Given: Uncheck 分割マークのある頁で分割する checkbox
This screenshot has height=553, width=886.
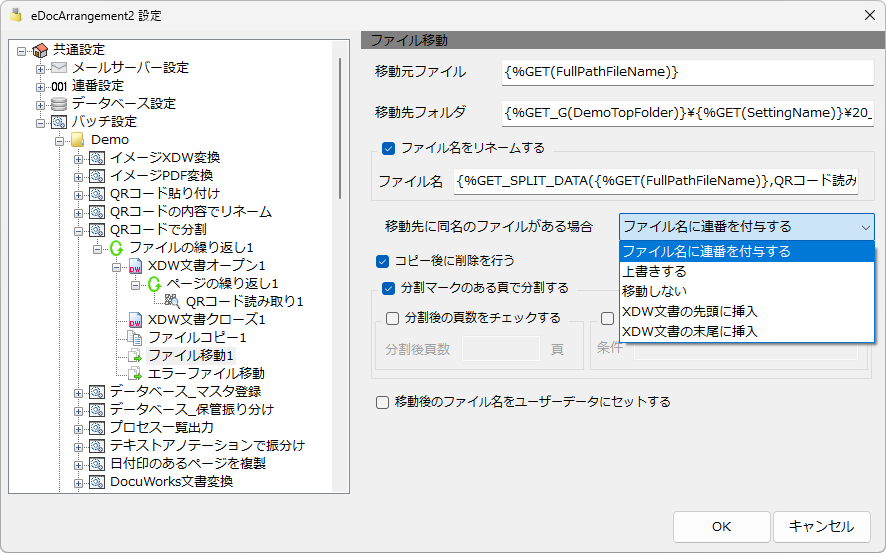Looking at the screenshot, I should (x=388, y=289).
